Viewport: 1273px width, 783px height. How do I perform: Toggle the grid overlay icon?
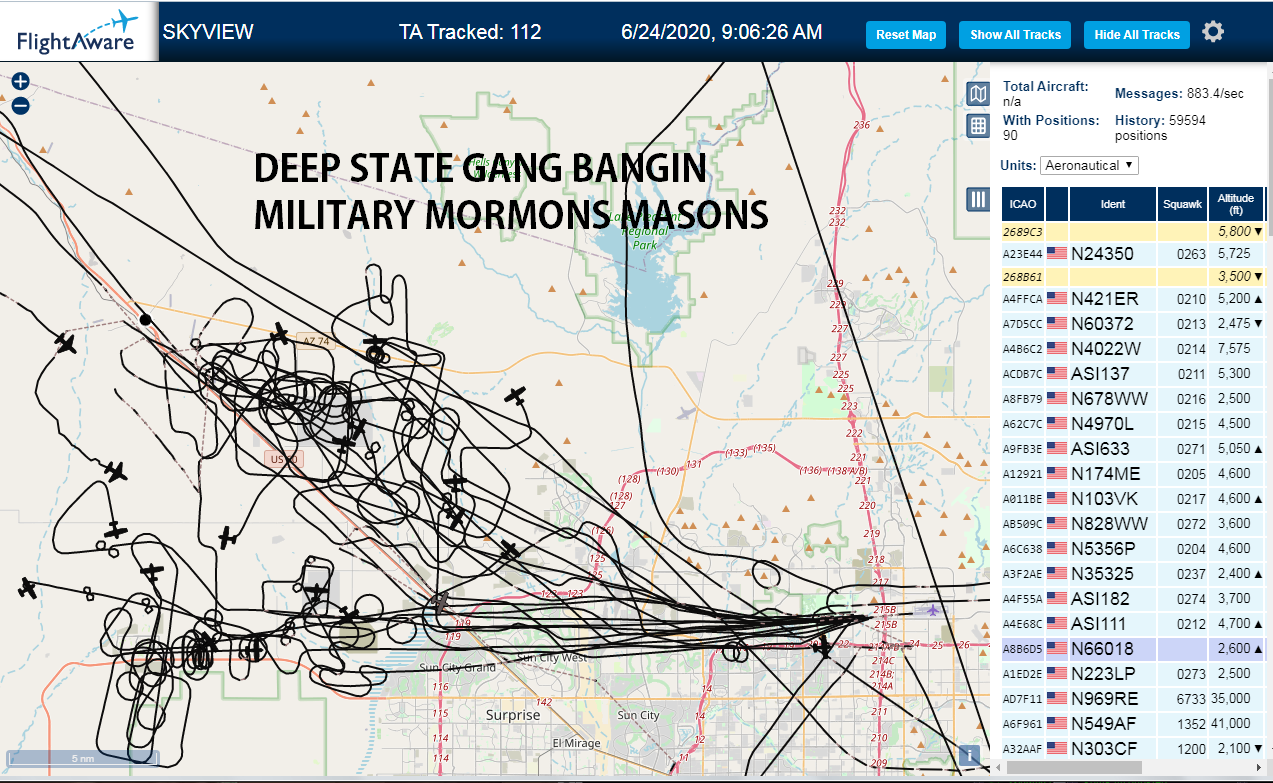[979, 126]
